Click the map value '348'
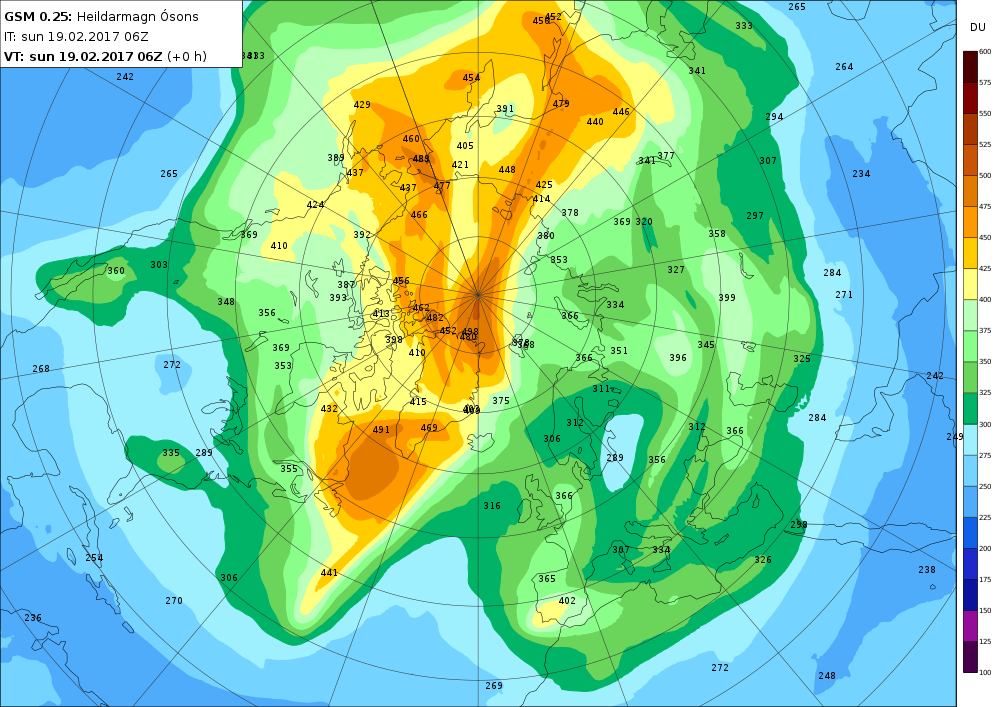The image size is (1000, 707). coord(226,302)
